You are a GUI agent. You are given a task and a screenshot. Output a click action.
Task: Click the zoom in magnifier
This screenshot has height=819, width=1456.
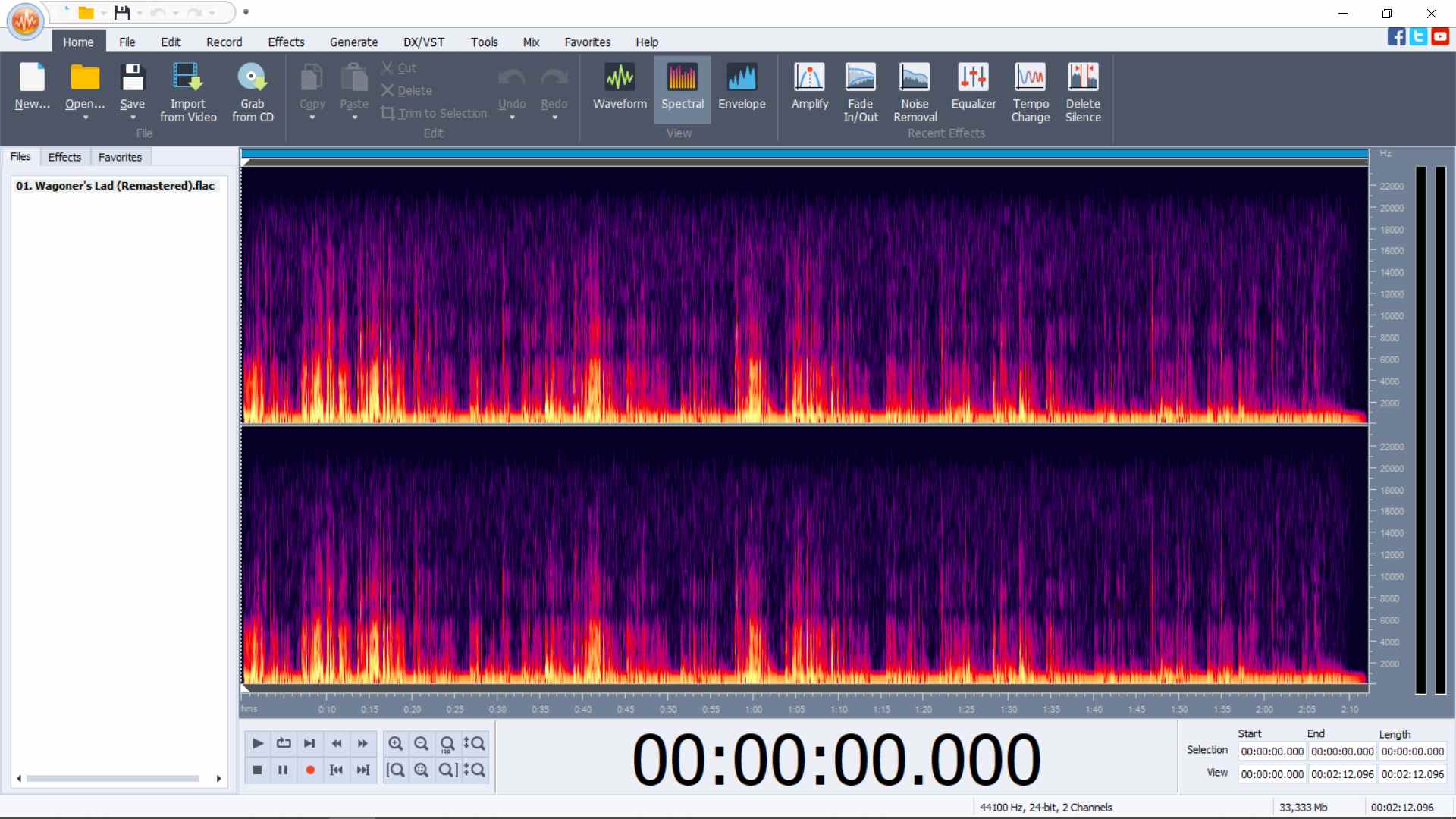click(x=396, y=743)
